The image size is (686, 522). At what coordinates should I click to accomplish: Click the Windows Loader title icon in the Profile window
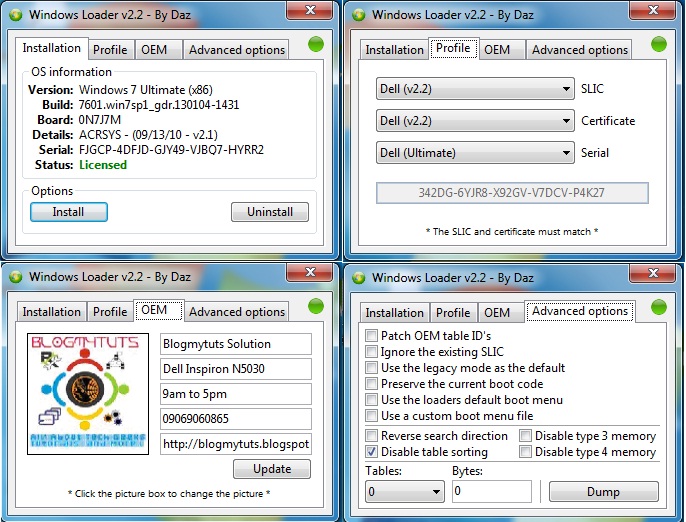coord(359,15)
